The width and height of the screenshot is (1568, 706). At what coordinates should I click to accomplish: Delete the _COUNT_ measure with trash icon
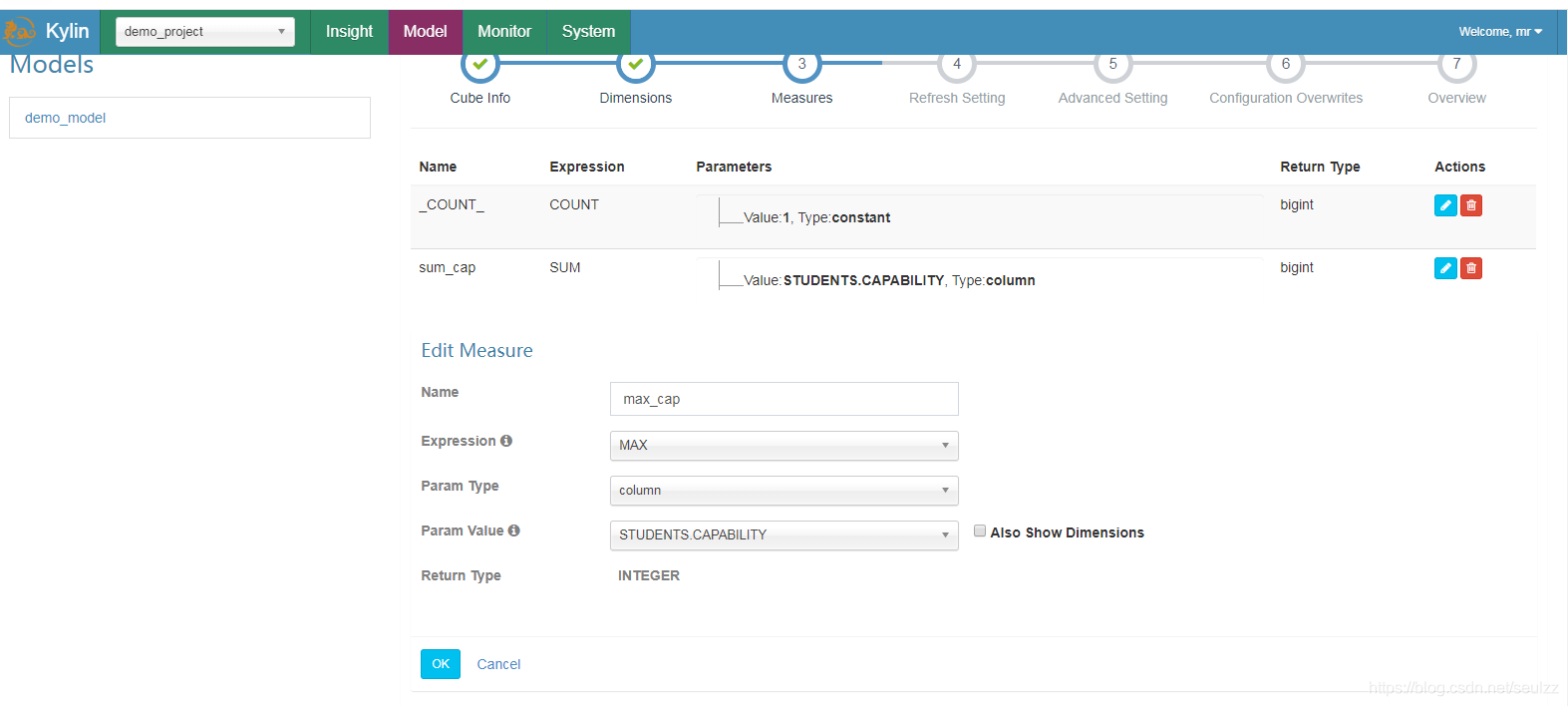point(1471,205)
